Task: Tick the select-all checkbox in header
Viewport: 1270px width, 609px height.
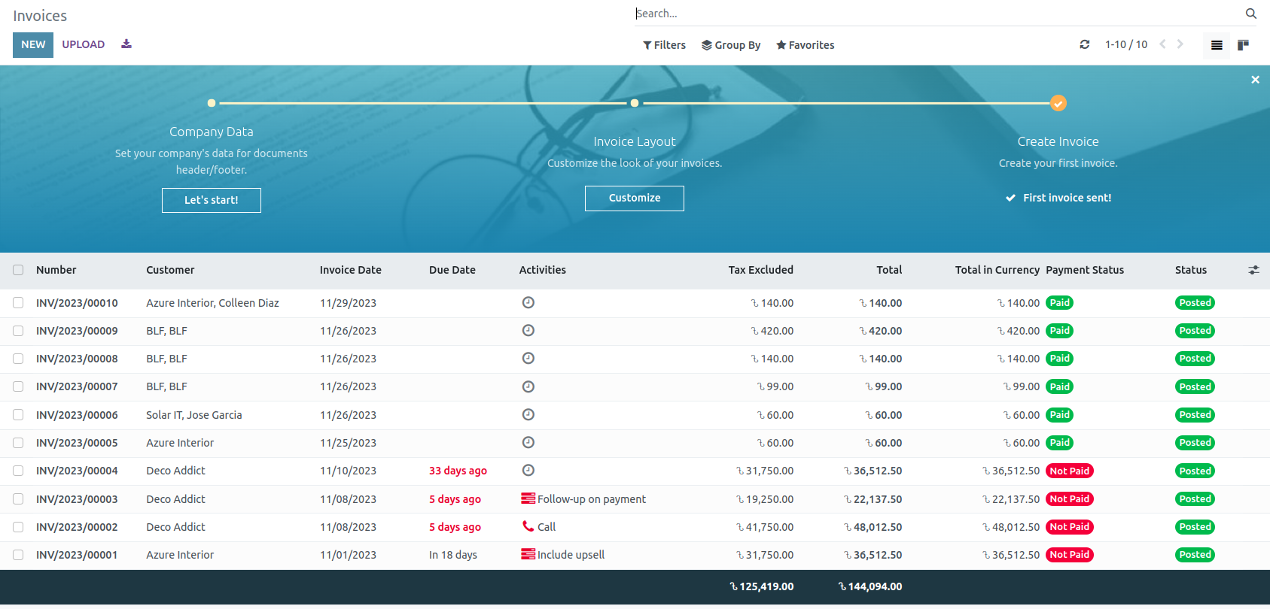Action: click(x=18, y=270)
